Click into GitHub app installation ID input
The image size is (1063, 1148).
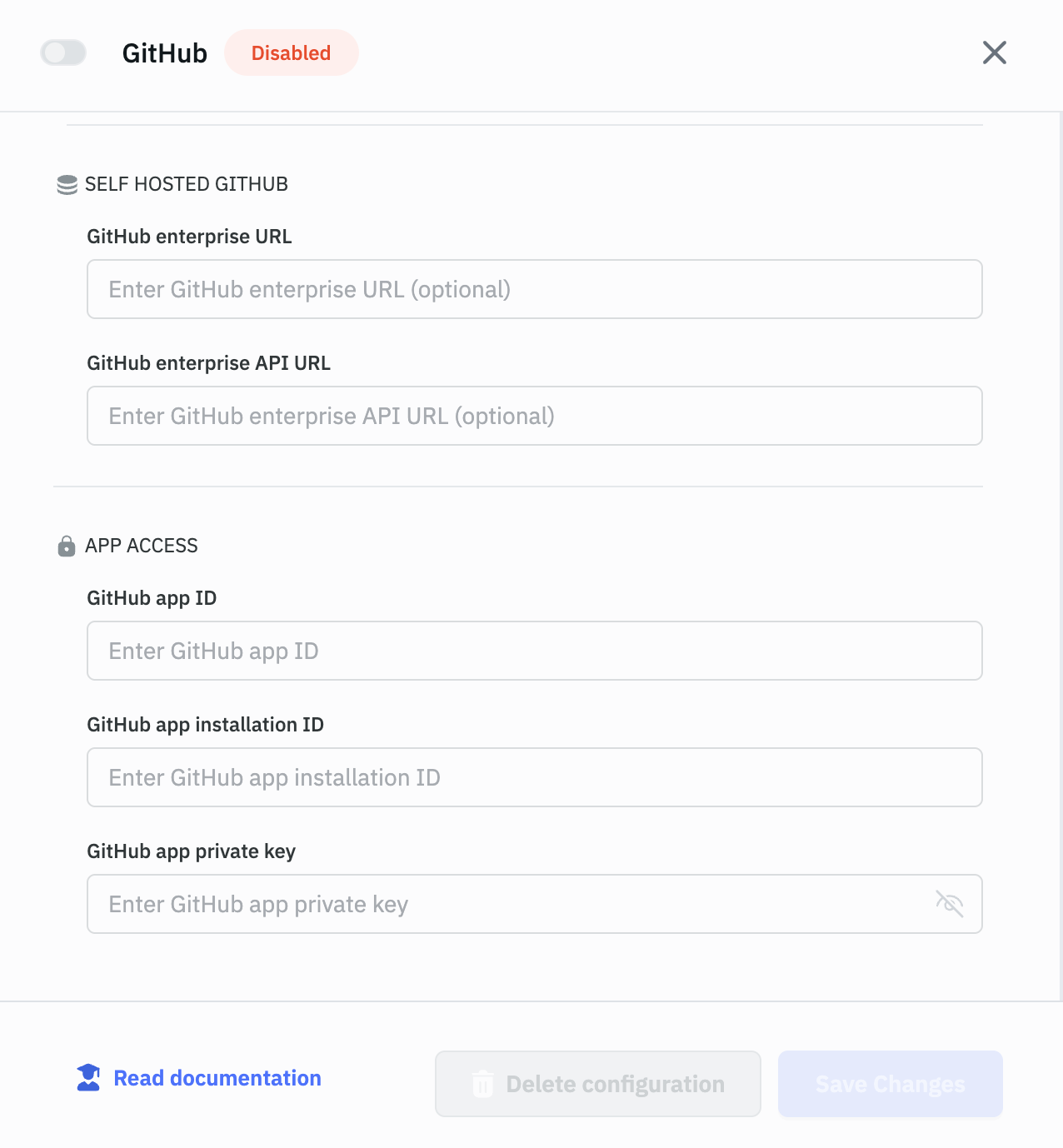[533, 777]
